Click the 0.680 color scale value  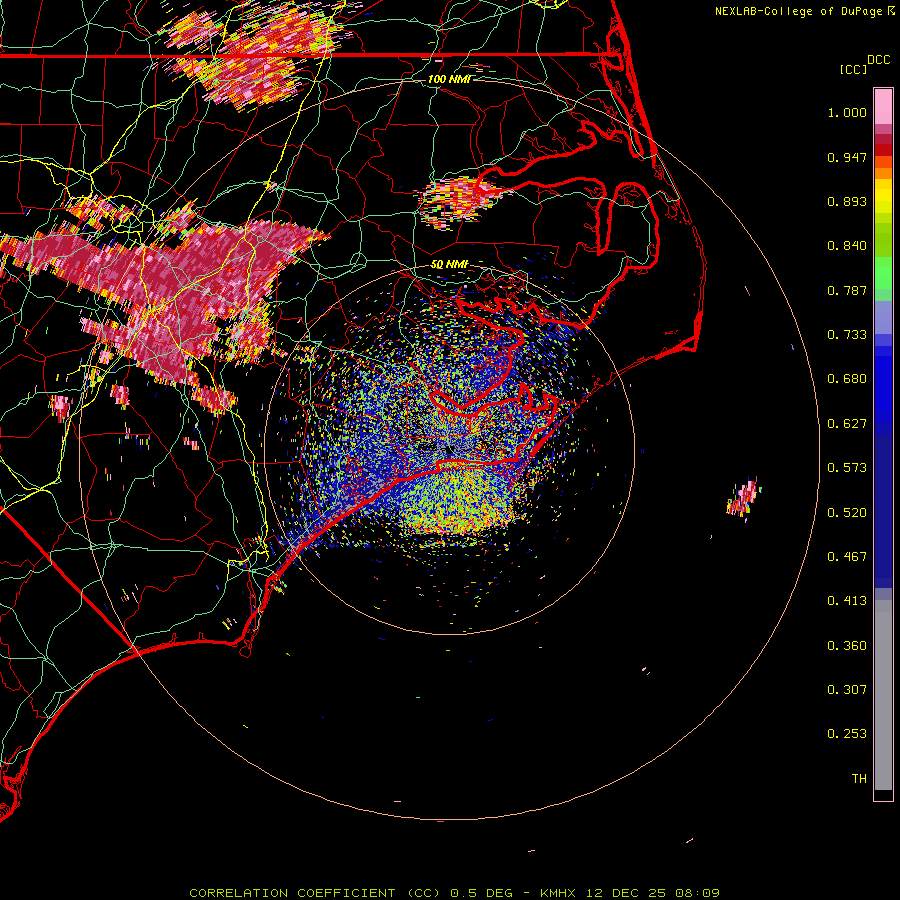pyautogui.click(x=847, y=379)
